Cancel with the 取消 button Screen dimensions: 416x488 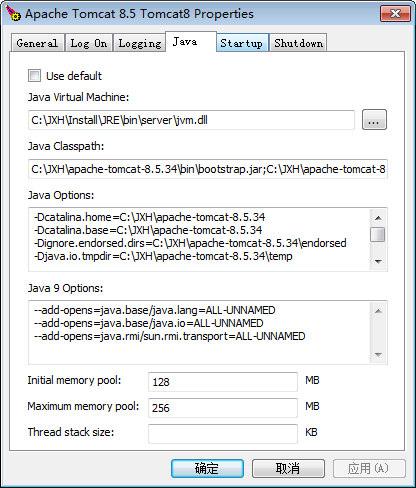click(x=288, y=468)
